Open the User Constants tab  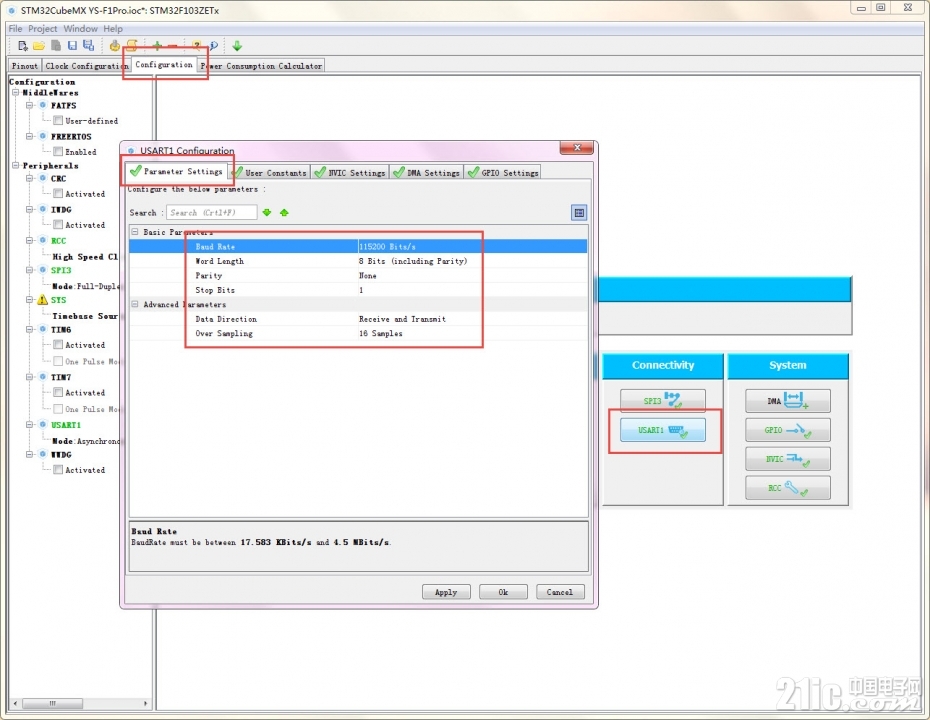[x=270, y=173]
